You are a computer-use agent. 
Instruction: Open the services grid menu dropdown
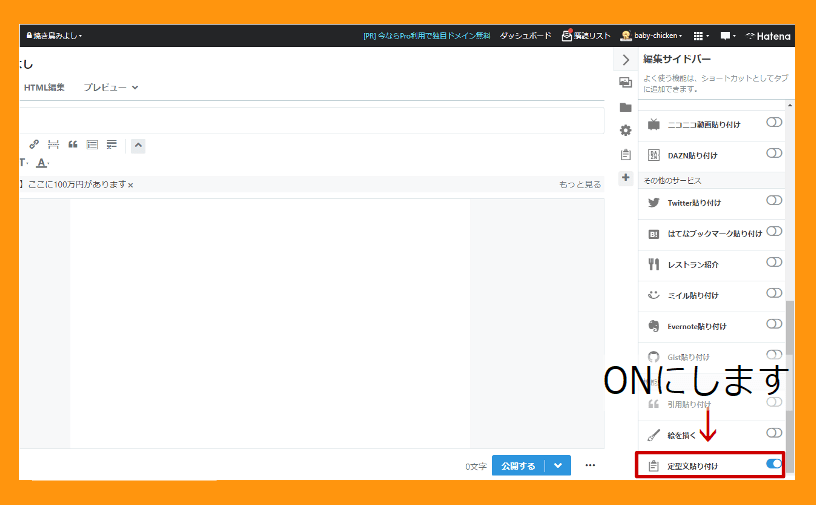tap(701, 35)
